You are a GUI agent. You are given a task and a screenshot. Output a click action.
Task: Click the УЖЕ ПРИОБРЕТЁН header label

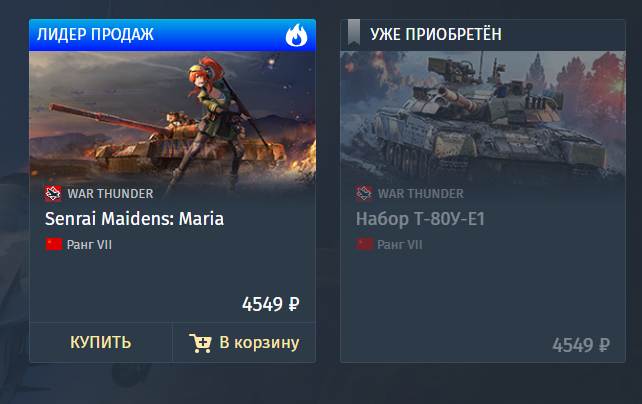(436, 34)
